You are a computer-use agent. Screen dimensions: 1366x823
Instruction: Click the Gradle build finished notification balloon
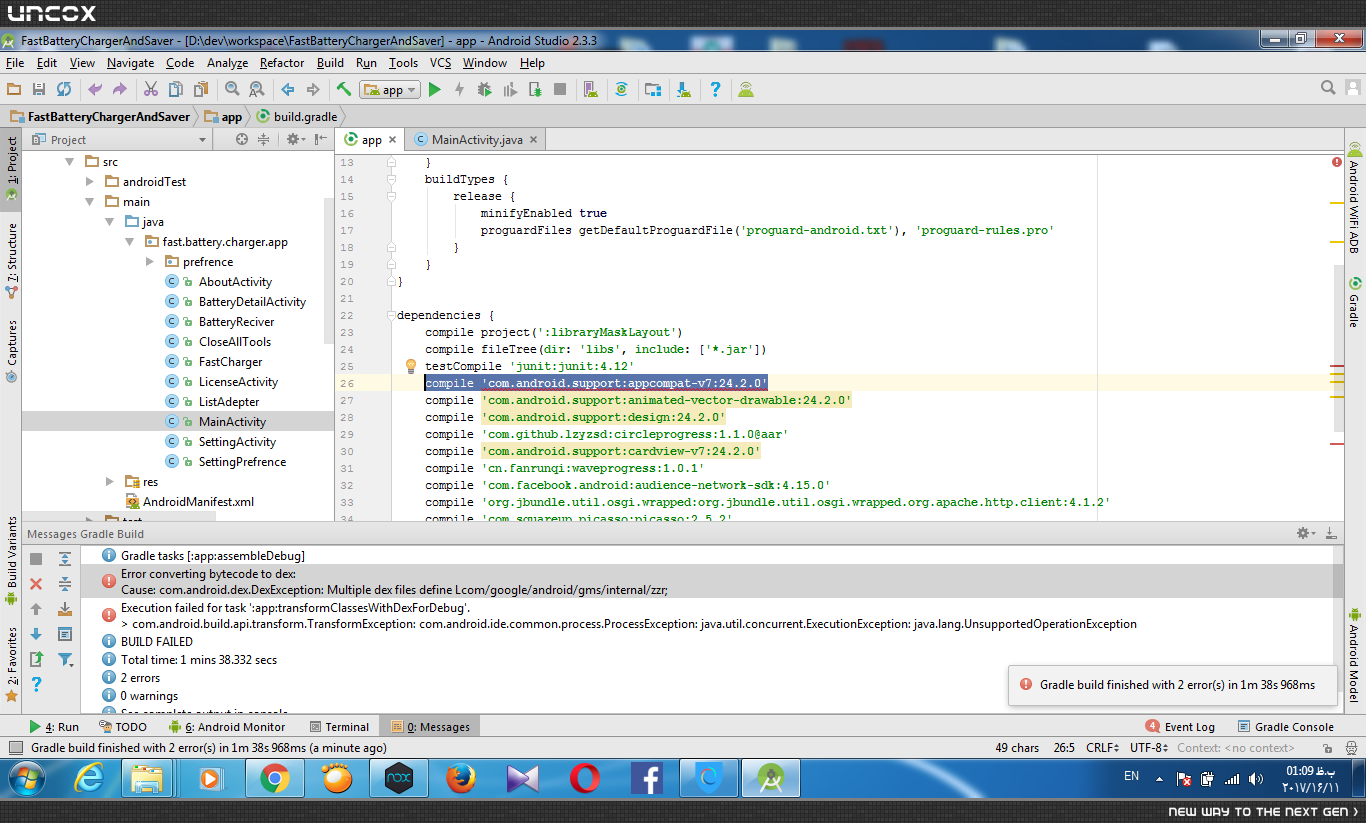(1171, 685)
